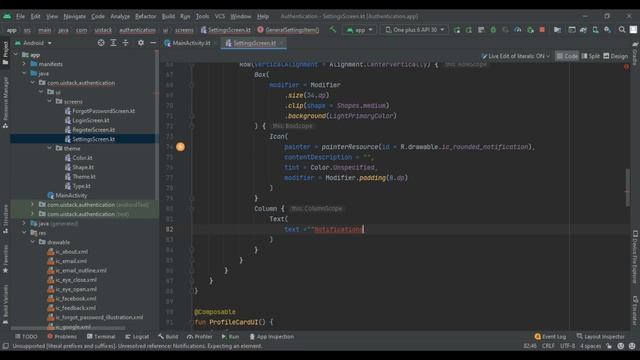Click the AVD Manager device icon in toolbar
640x360 pixels.
pyautogui.click(x=596, y=30)
